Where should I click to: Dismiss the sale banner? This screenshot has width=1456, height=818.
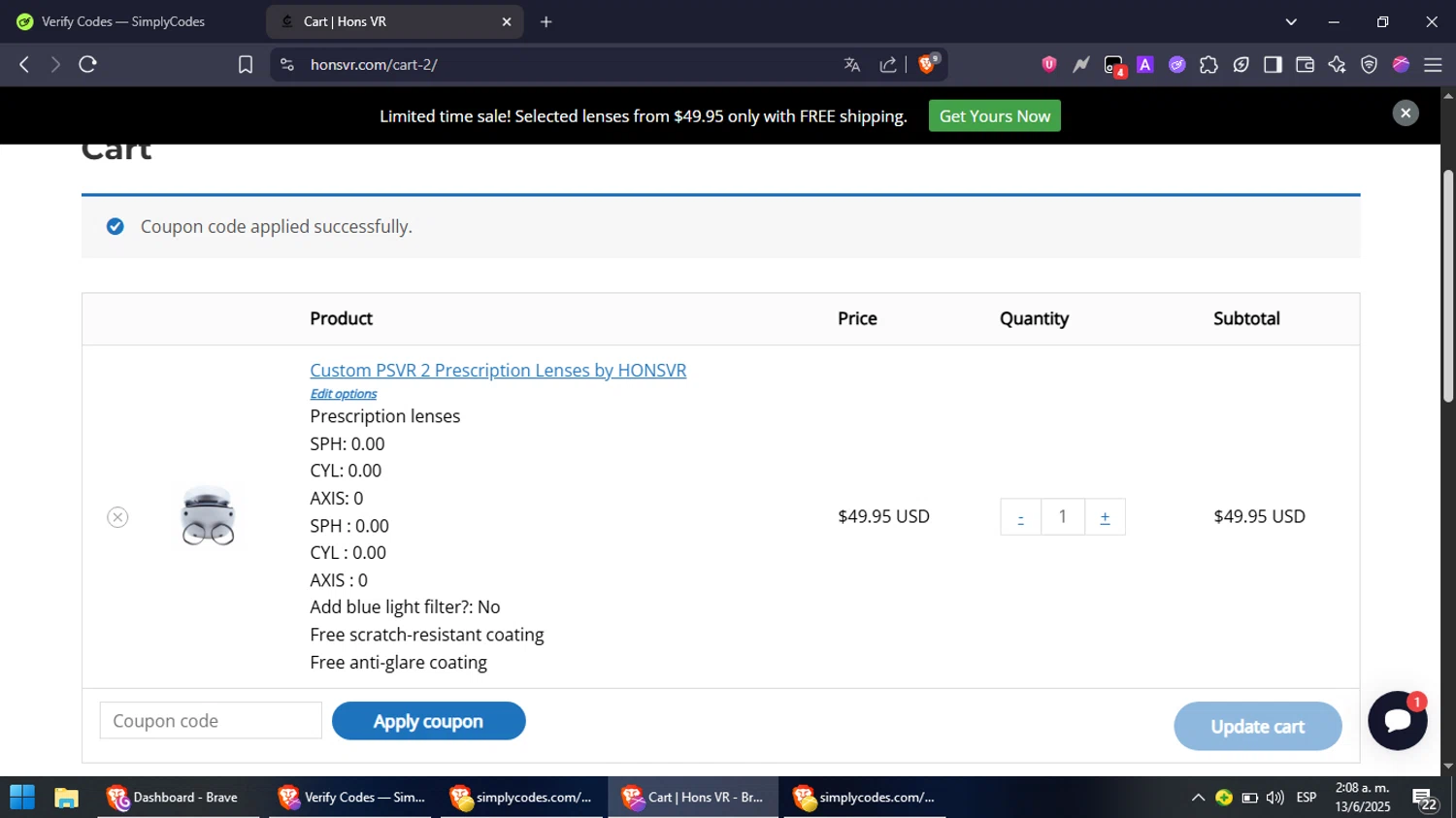tap(1405, 114)
